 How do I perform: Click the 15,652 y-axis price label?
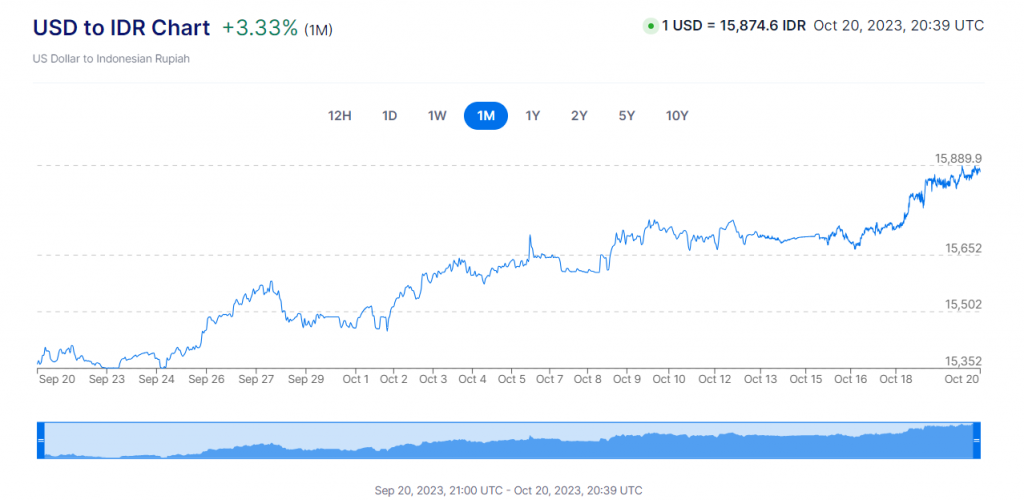[x=963, y=247]
